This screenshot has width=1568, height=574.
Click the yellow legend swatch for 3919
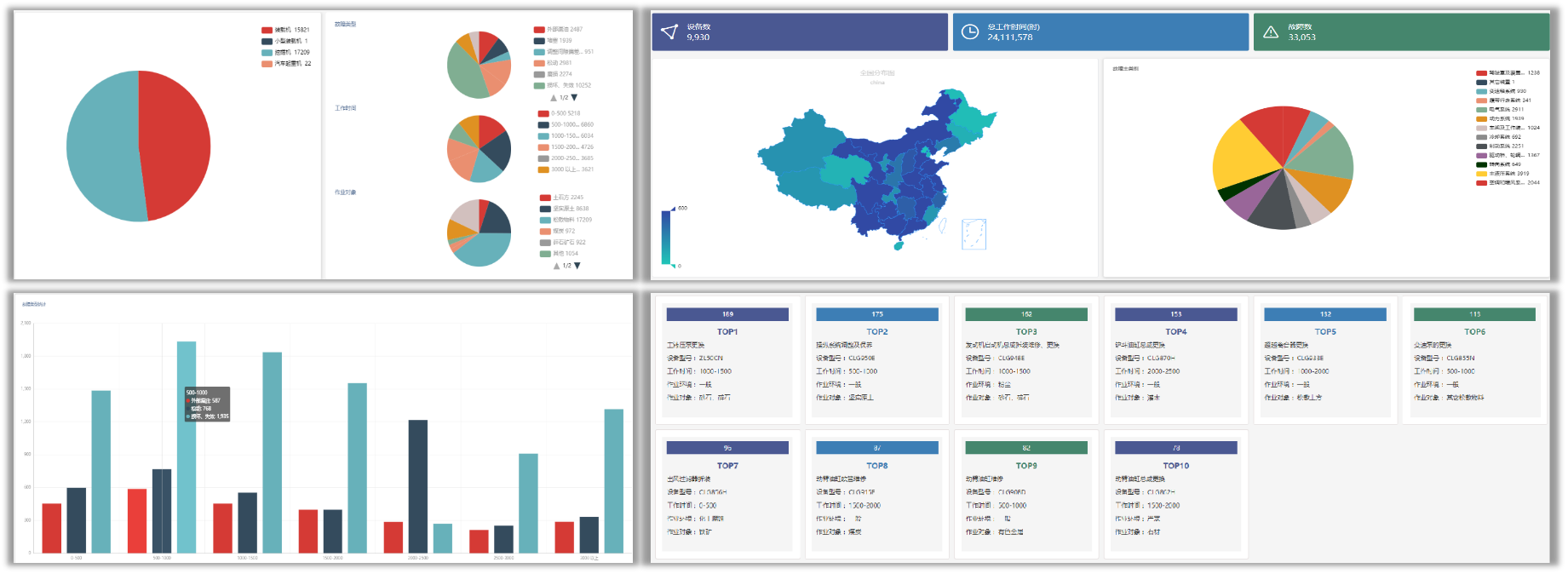[x=1481, y=174]
